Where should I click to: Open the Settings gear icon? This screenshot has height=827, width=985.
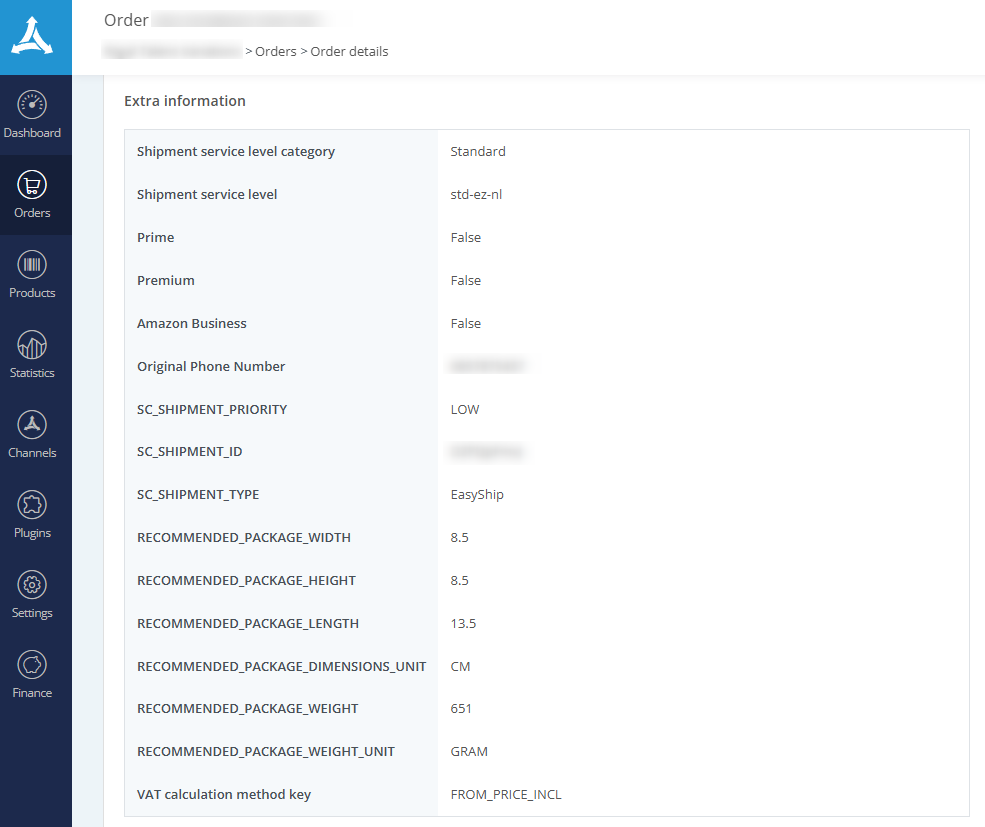[32, 584]
